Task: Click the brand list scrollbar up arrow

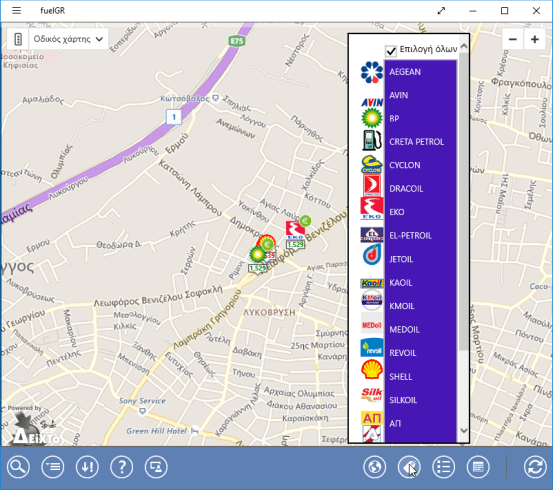Action: (x=464, y=46)
